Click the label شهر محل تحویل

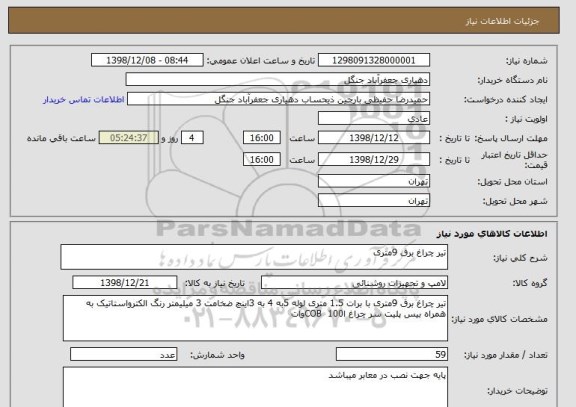pos(515,201)
